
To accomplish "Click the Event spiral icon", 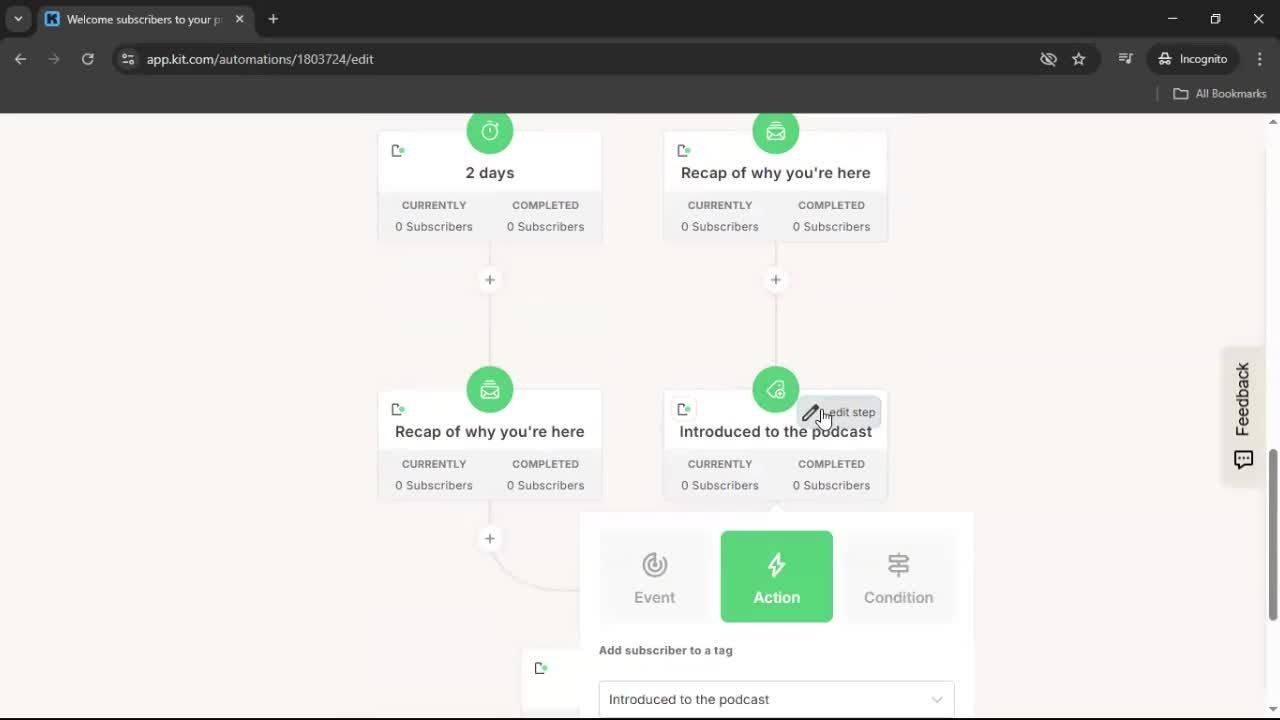I will 654,563.
